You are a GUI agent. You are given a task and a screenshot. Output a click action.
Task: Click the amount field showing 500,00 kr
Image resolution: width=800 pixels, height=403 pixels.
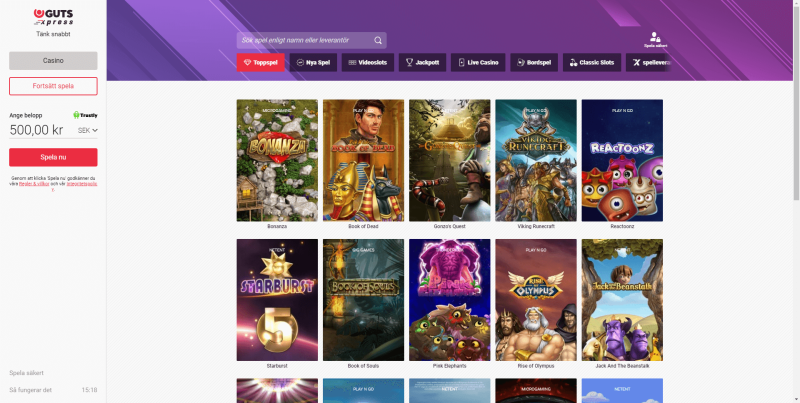tap(36, 130)
